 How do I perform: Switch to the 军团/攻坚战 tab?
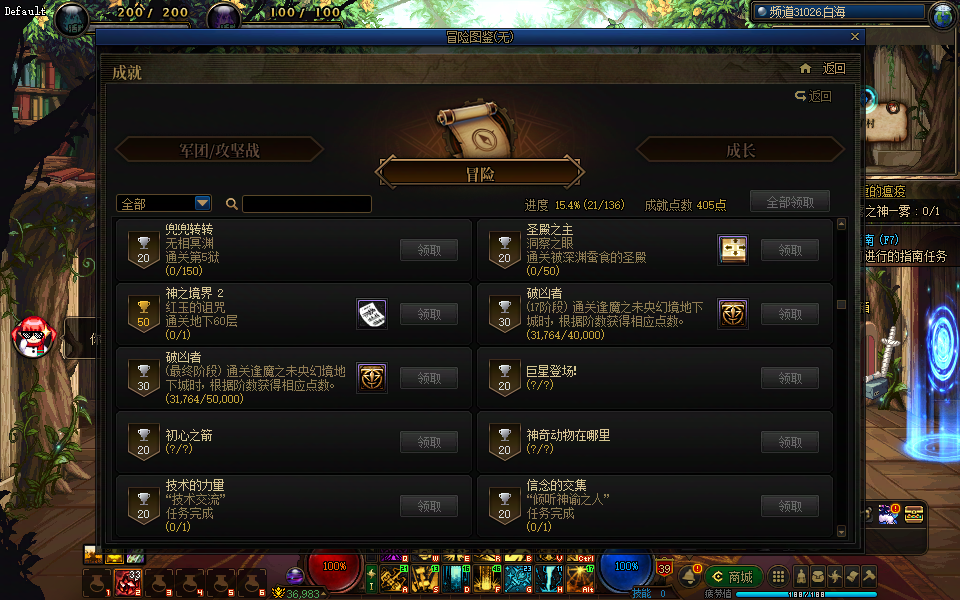(x=219, y=150)
